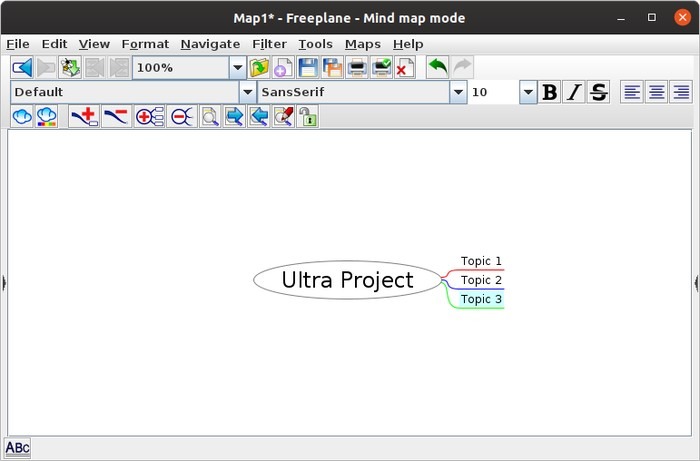
Task: Close the current map with red X
Action: coord(405,68)
